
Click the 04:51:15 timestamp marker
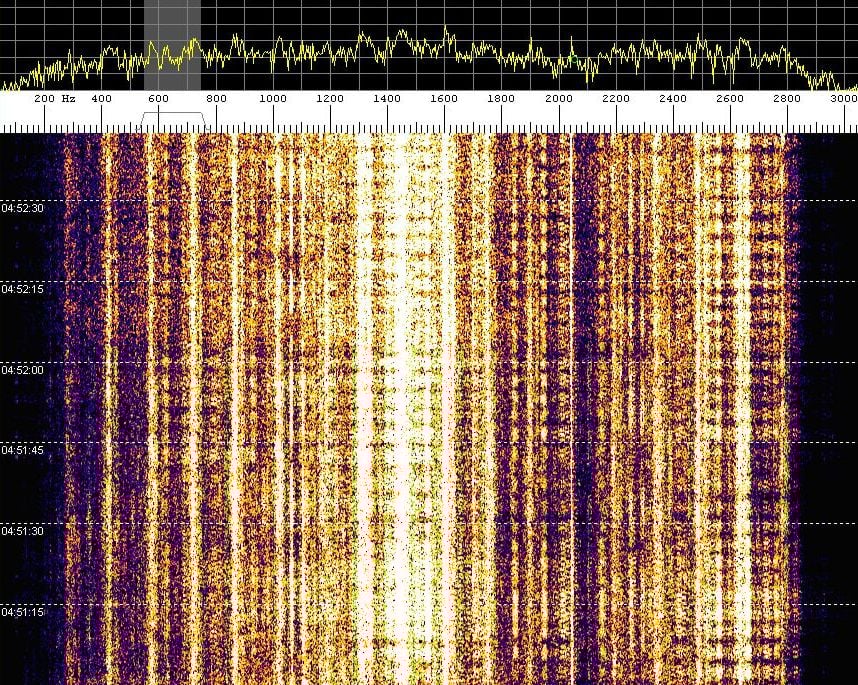(22, 612)
